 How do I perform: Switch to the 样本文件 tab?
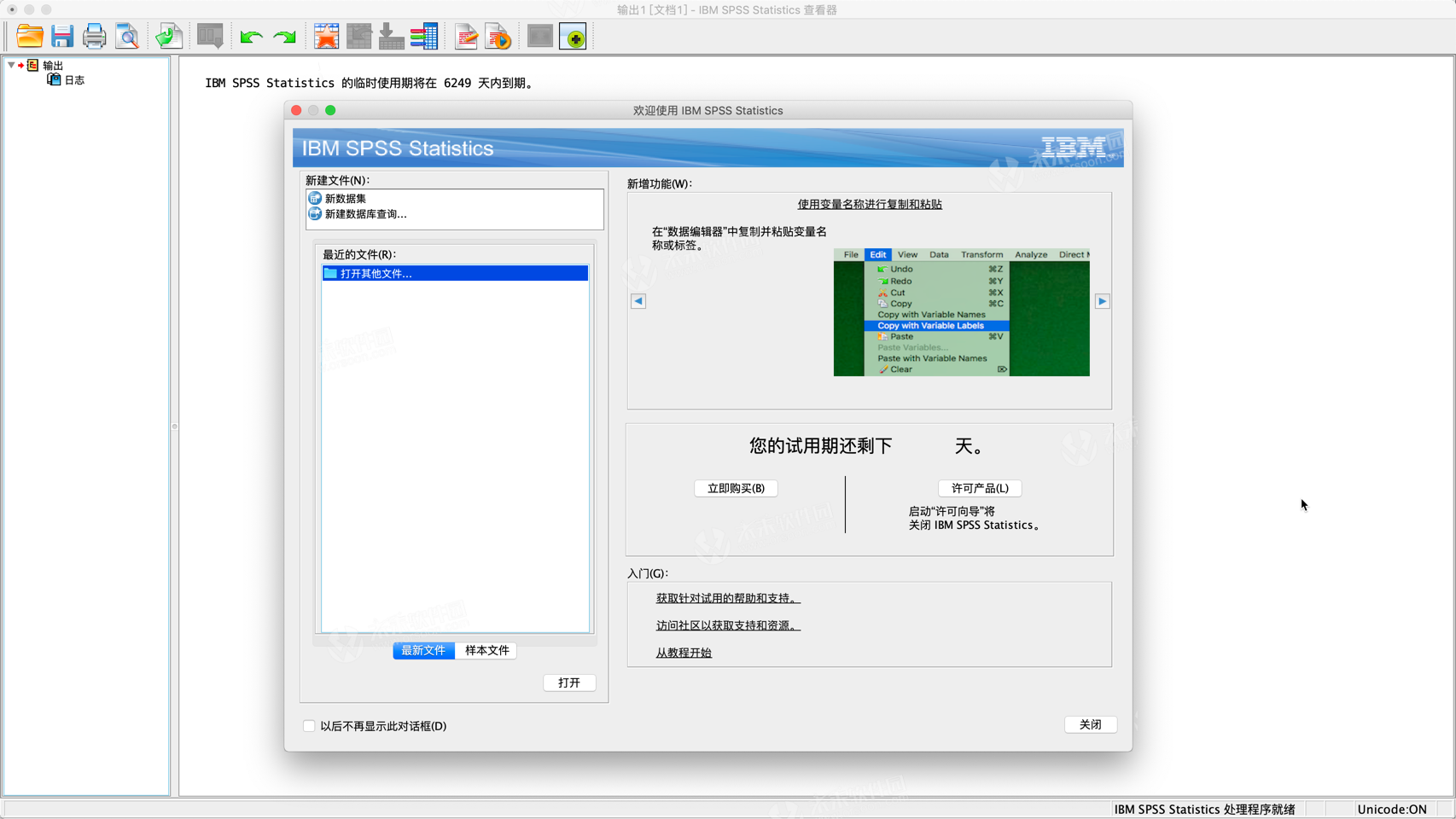(x=486, y=650)
